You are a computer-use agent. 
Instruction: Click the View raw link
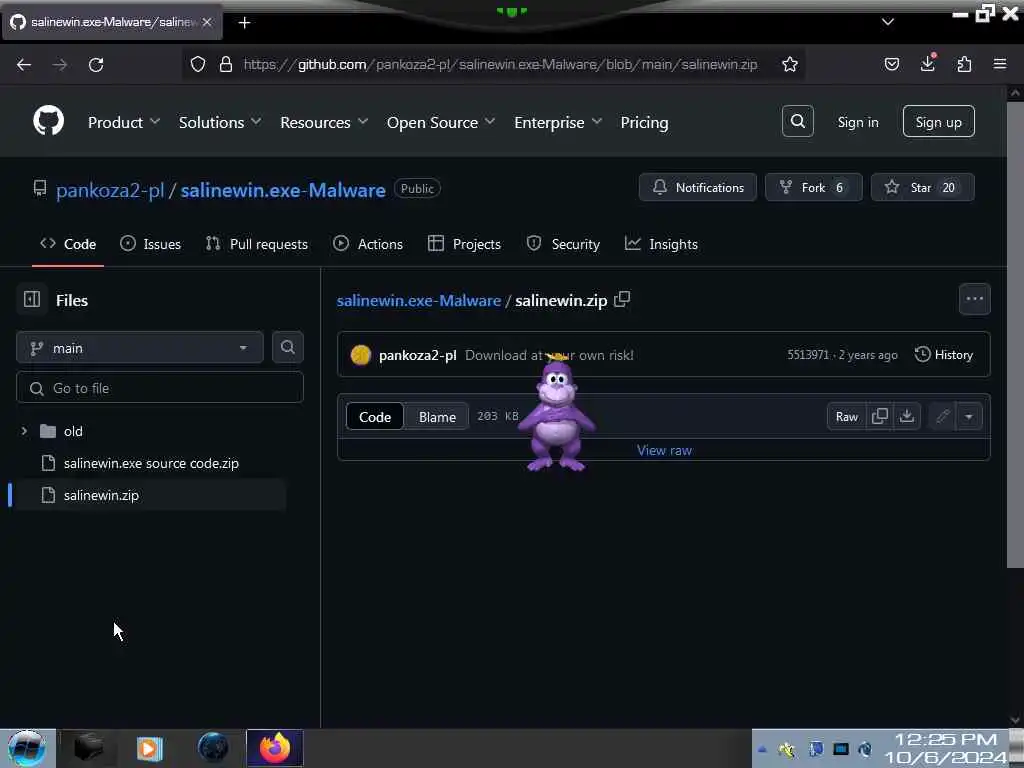664,450
